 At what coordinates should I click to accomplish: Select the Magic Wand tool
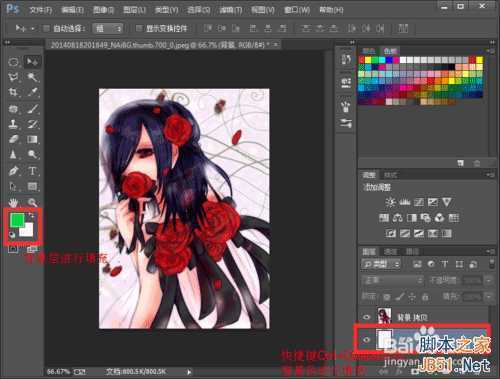click(32, 77)
